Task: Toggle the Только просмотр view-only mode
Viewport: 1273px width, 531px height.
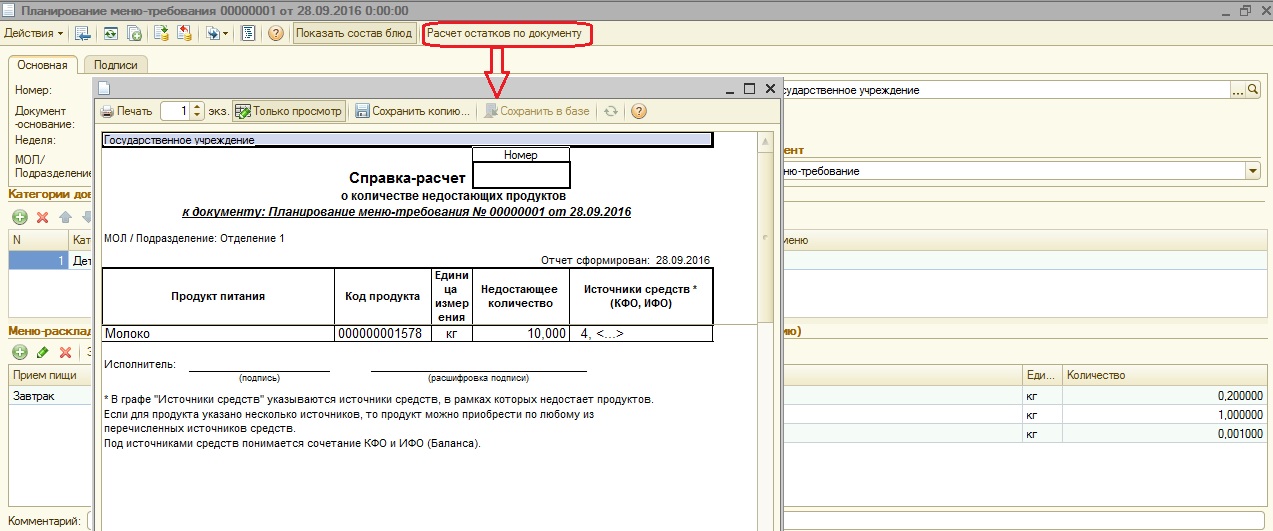Action: tap(289, 111)
